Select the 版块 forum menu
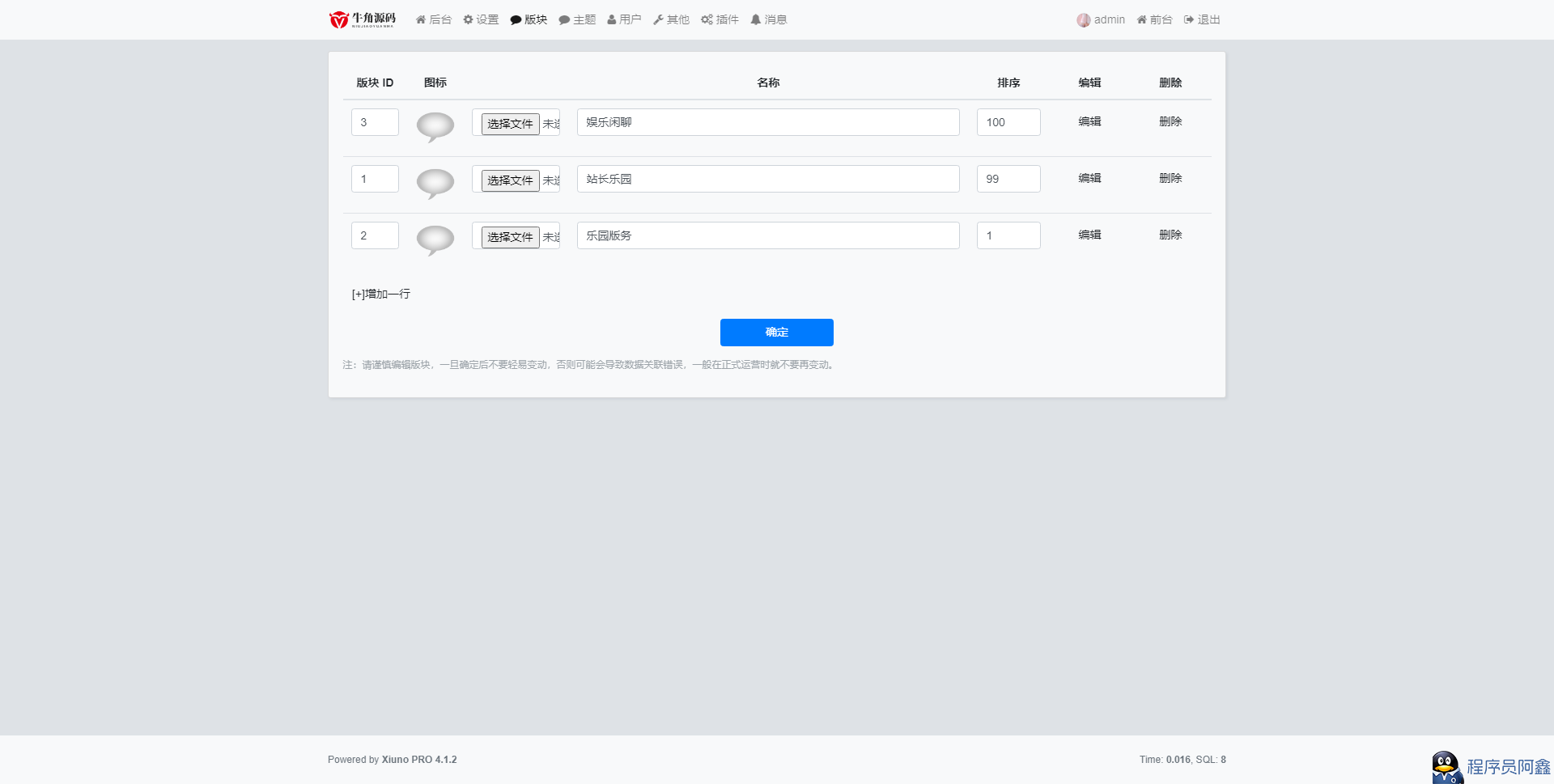1554x784 pixels. click(x=529, y=19)
